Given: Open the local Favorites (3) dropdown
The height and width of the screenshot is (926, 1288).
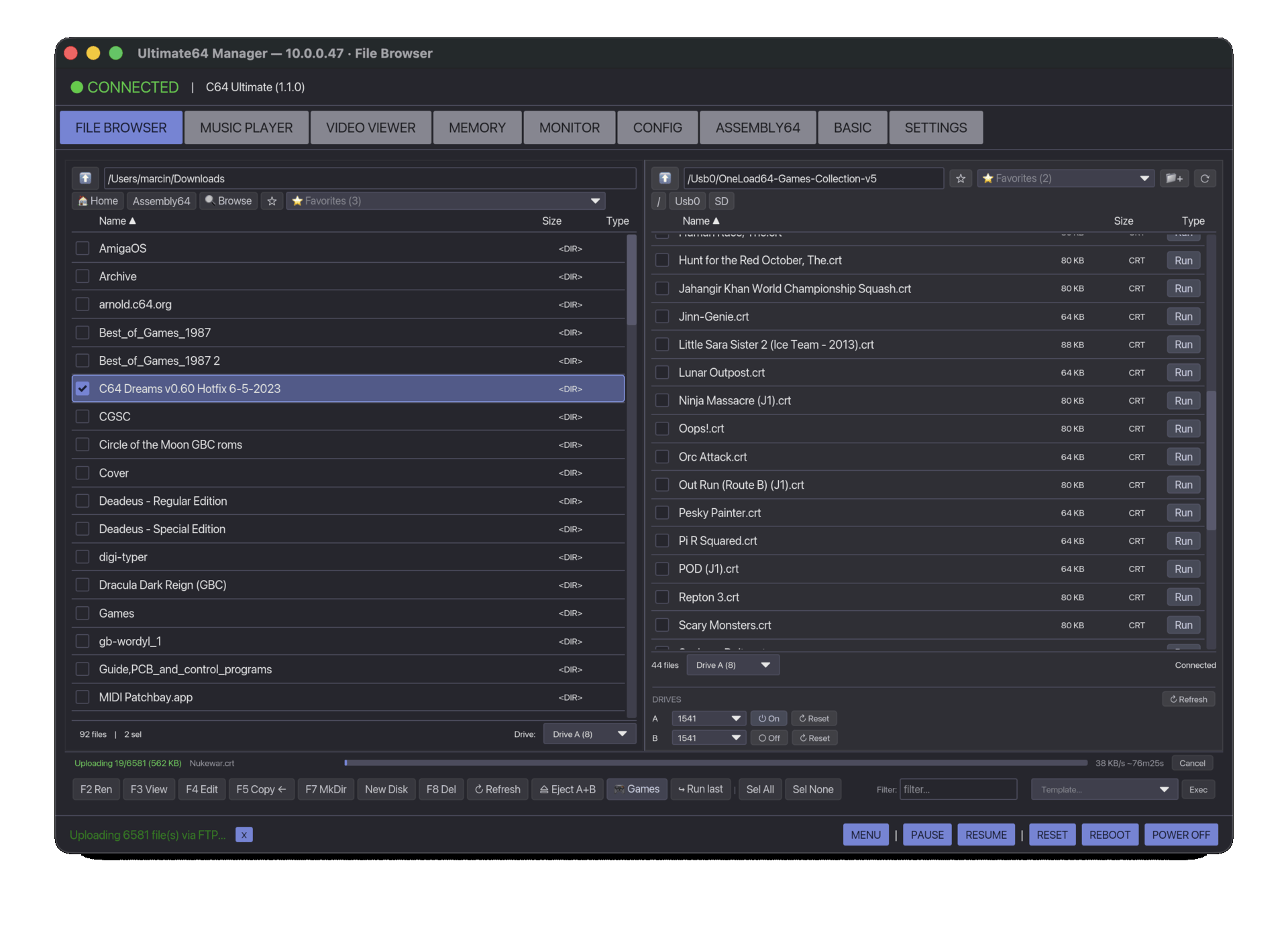Looking at the screenshot, I should click(x=446, y=201).
